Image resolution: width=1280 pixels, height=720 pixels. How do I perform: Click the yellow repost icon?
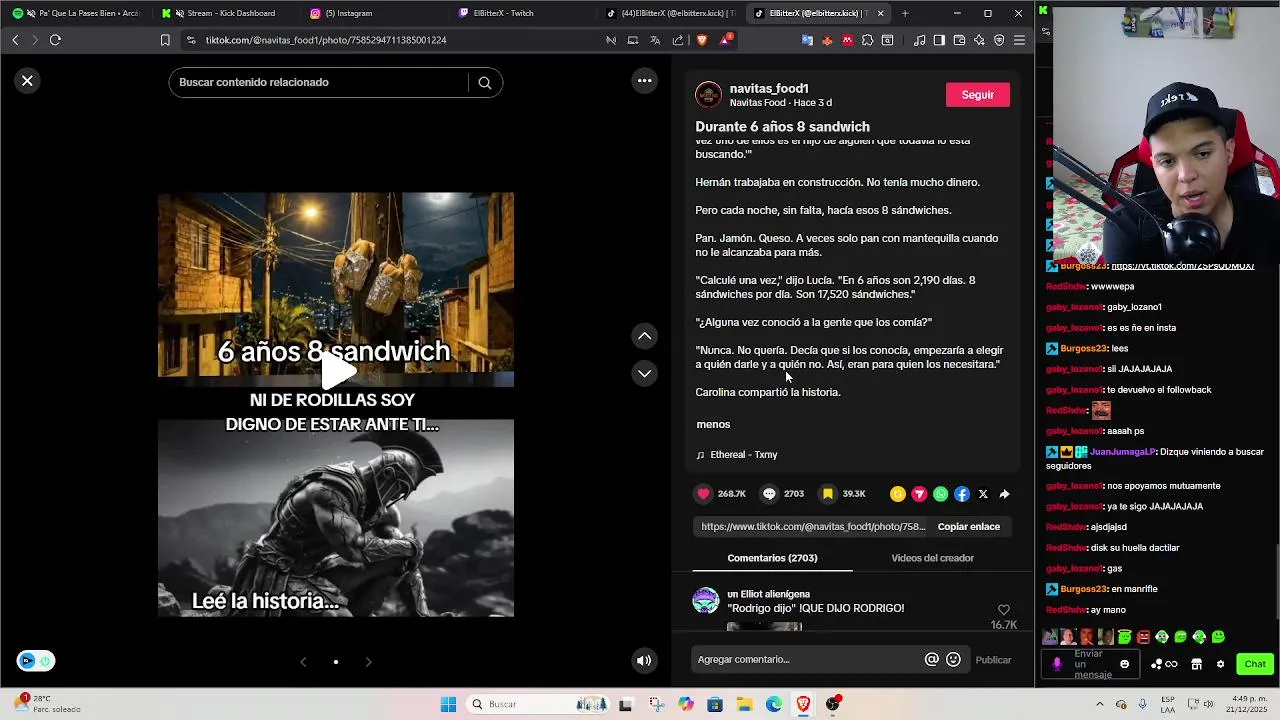click(x=898, y=494)
